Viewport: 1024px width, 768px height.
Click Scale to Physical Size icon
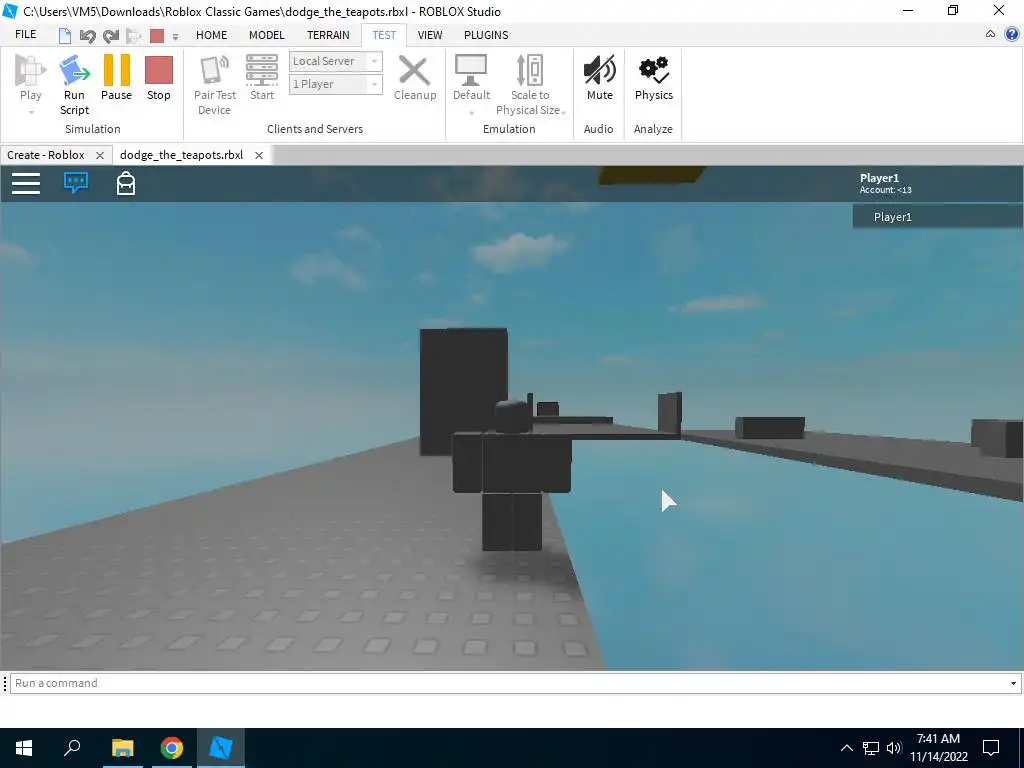click(x=530, y=71)
